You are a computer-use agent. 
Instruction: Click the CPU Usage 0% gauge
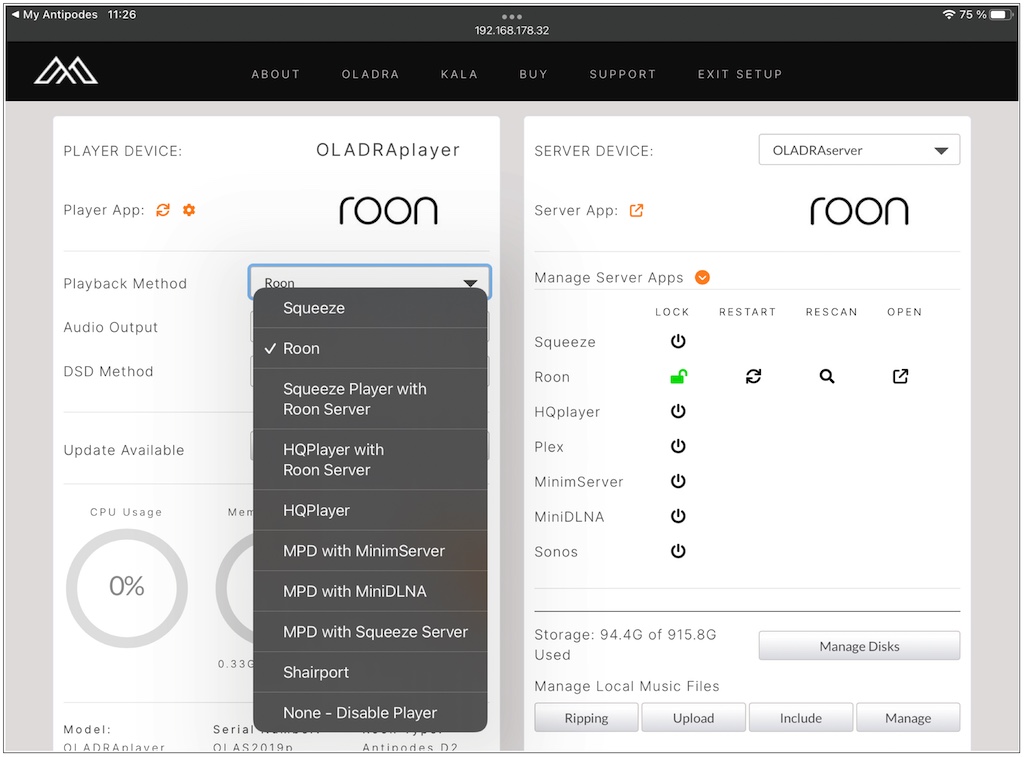pos(127,587)
